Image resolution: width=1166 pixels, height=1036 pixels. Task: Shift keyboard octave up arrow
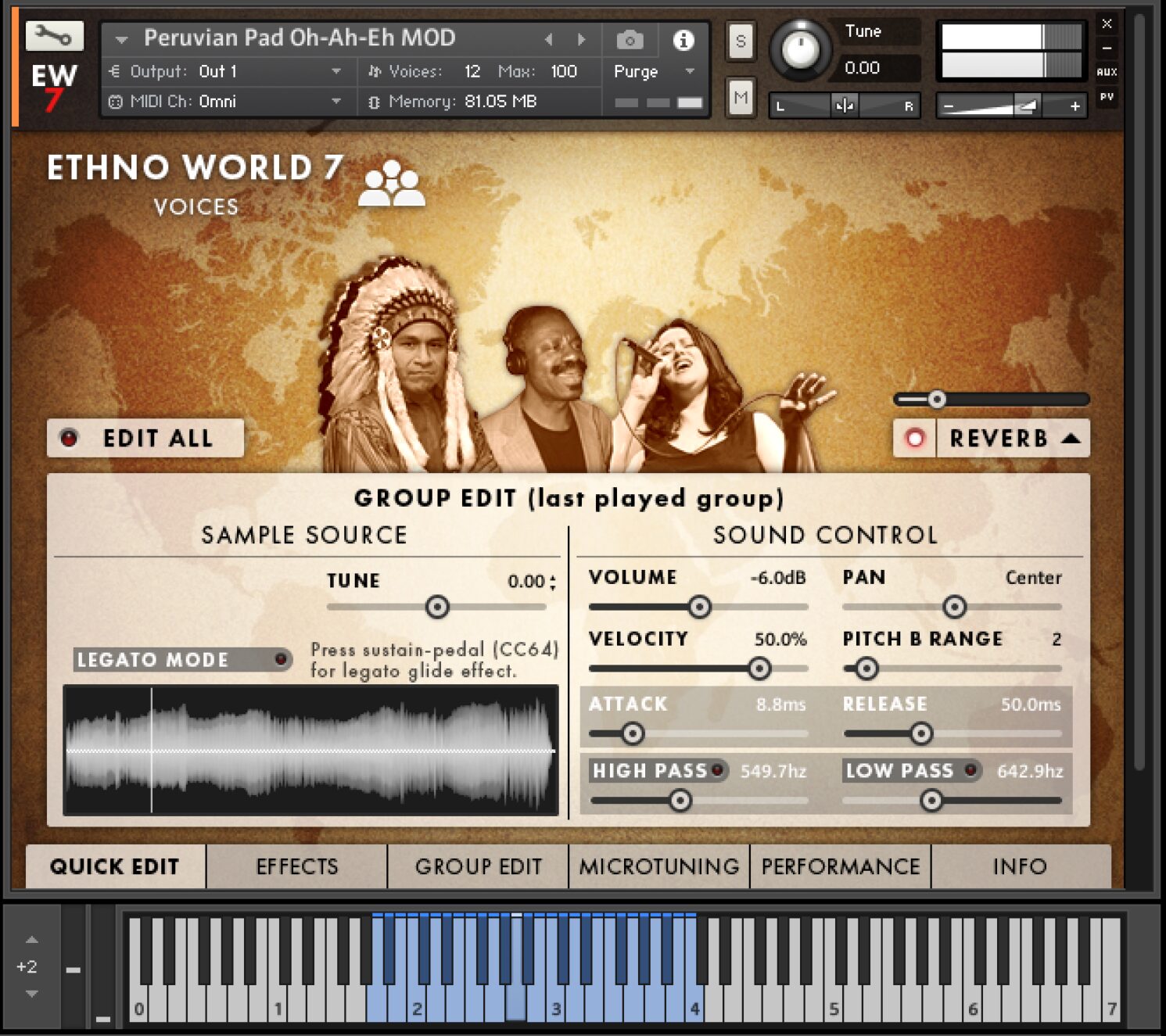tap(31, 939)
